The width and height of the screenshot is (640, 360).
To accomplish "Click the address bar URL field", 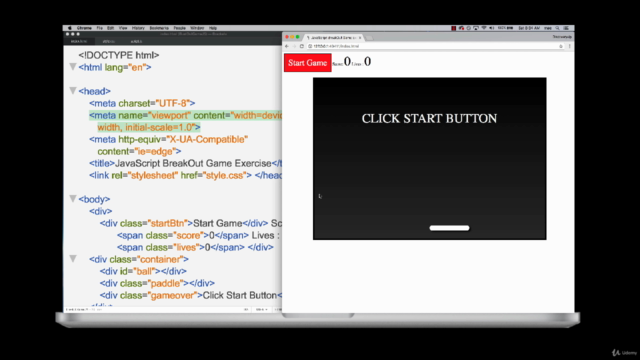I will click(x=433, y=46).
